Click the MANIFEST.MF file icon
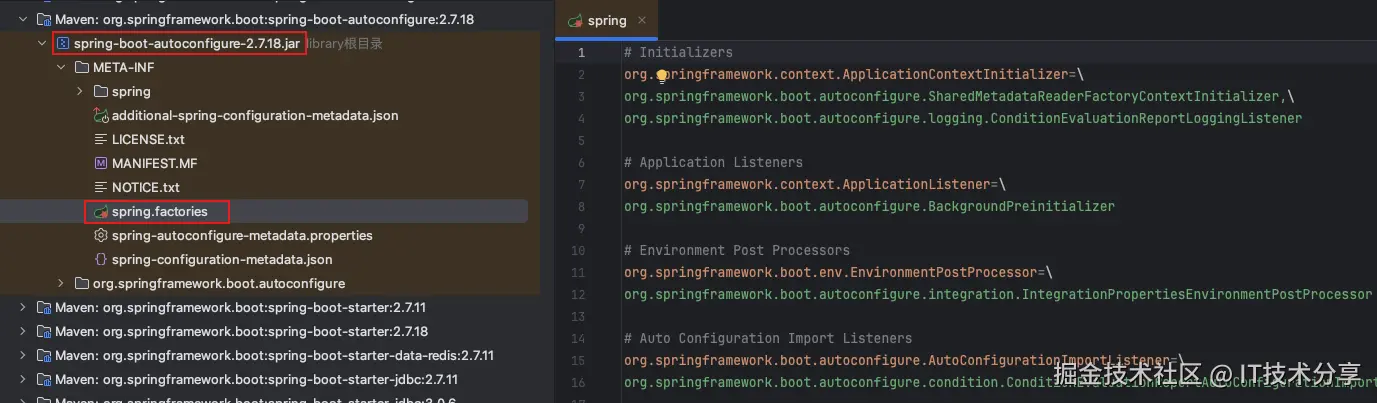This screenshot has width=1377, height=403. click(100, 164)
